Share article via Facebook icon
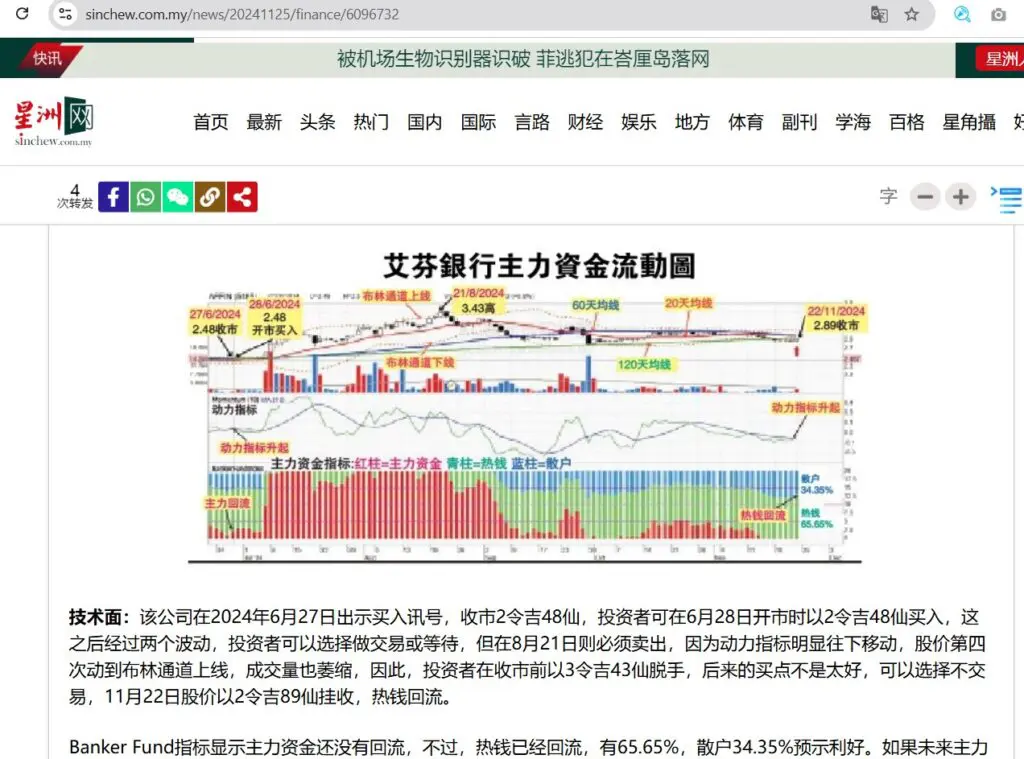This screenshot has width=1024, height=759. pos(114,197)
